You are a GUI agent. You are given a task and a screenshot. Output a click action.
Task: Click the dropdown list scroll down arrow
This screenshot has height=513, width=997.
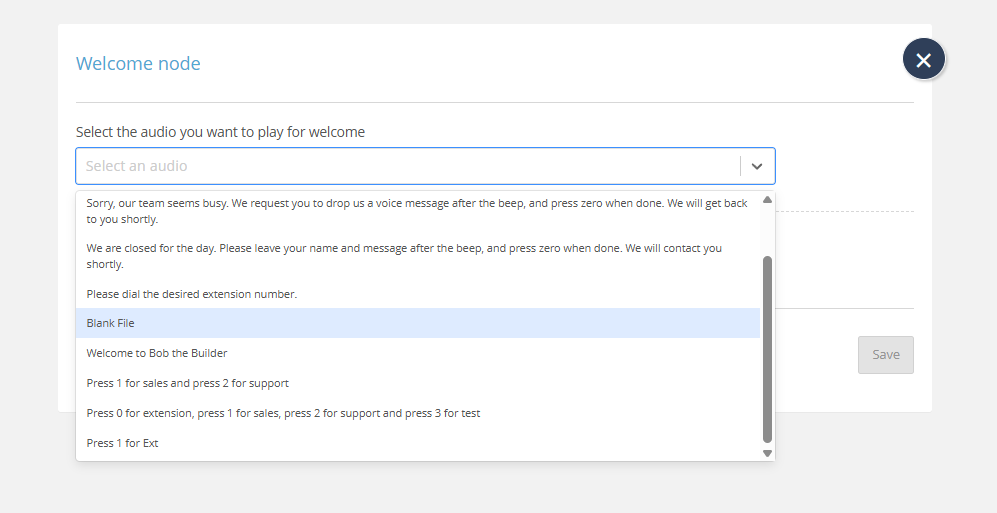pyautogui.click(x=767, y=453)
